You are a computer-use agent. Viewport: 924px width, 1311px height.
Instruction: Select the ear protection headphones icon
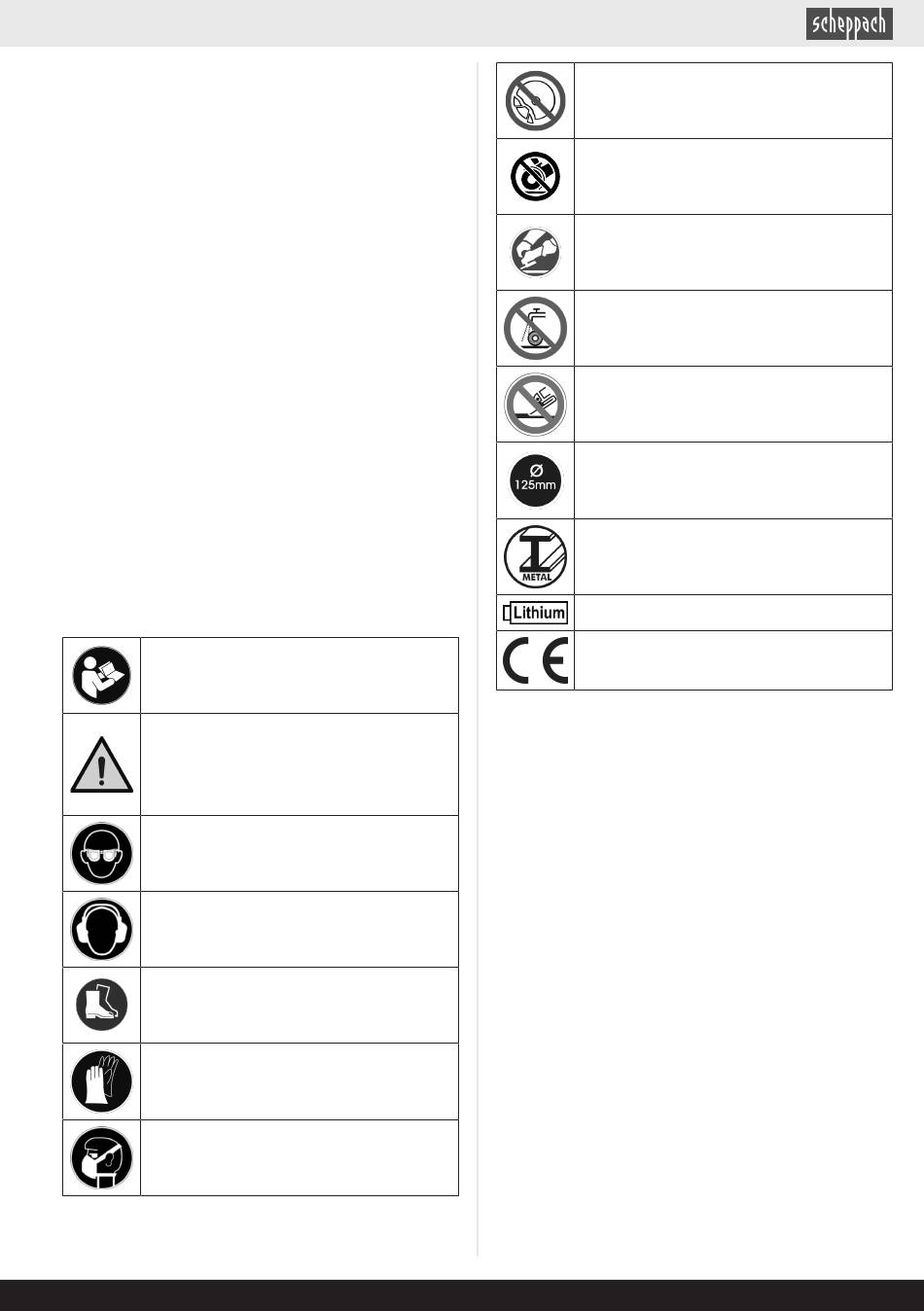pos(101,929)
